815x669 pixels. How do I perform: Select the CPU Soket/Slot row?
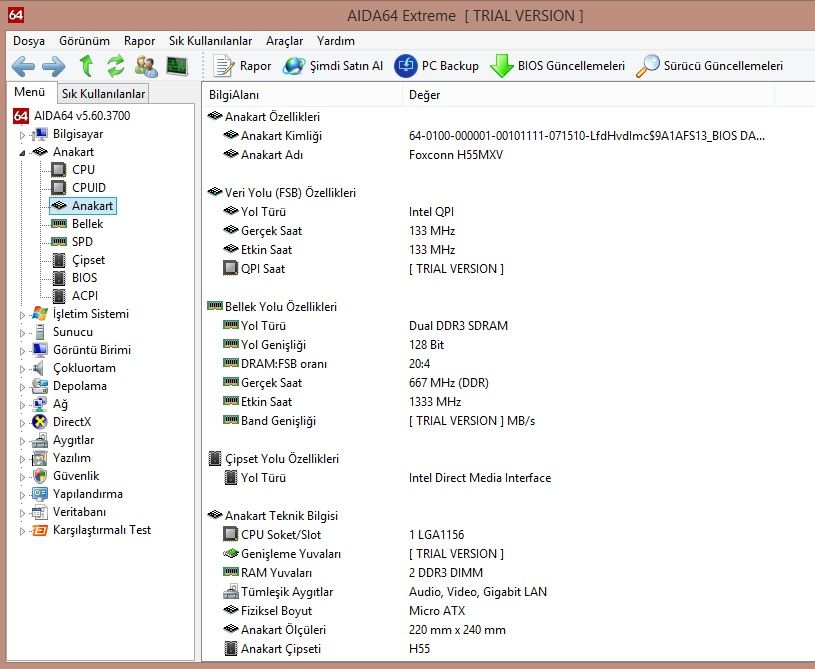(508, 534)
